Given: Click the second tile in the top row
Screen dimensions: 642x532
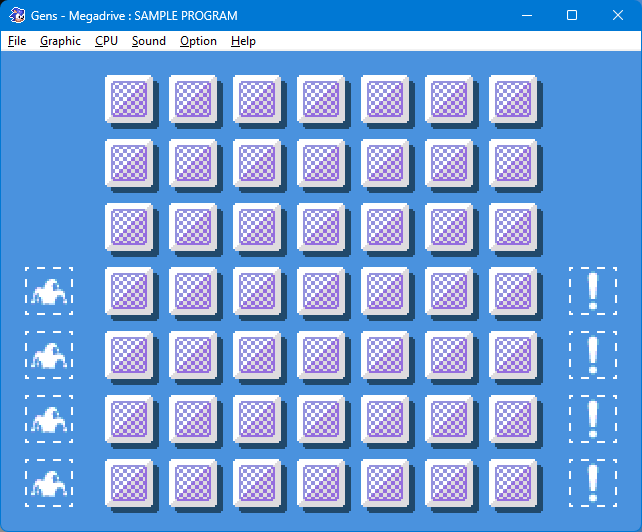Looking at the screenshot, I should pyautogui.click(x=193, y=99).
